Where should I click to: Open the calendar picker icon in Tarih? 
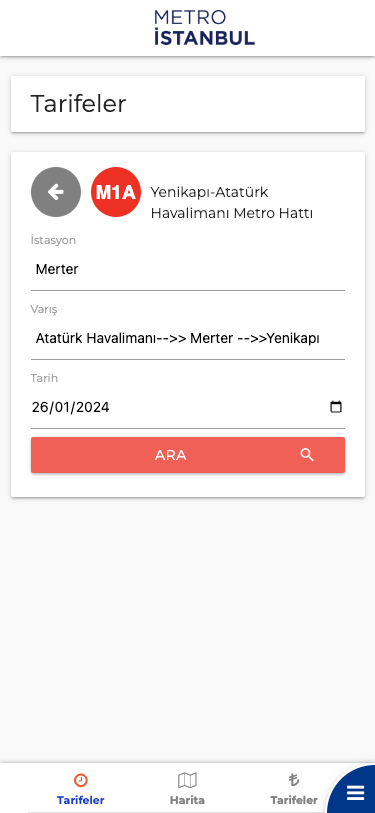(x=336, y=407)
